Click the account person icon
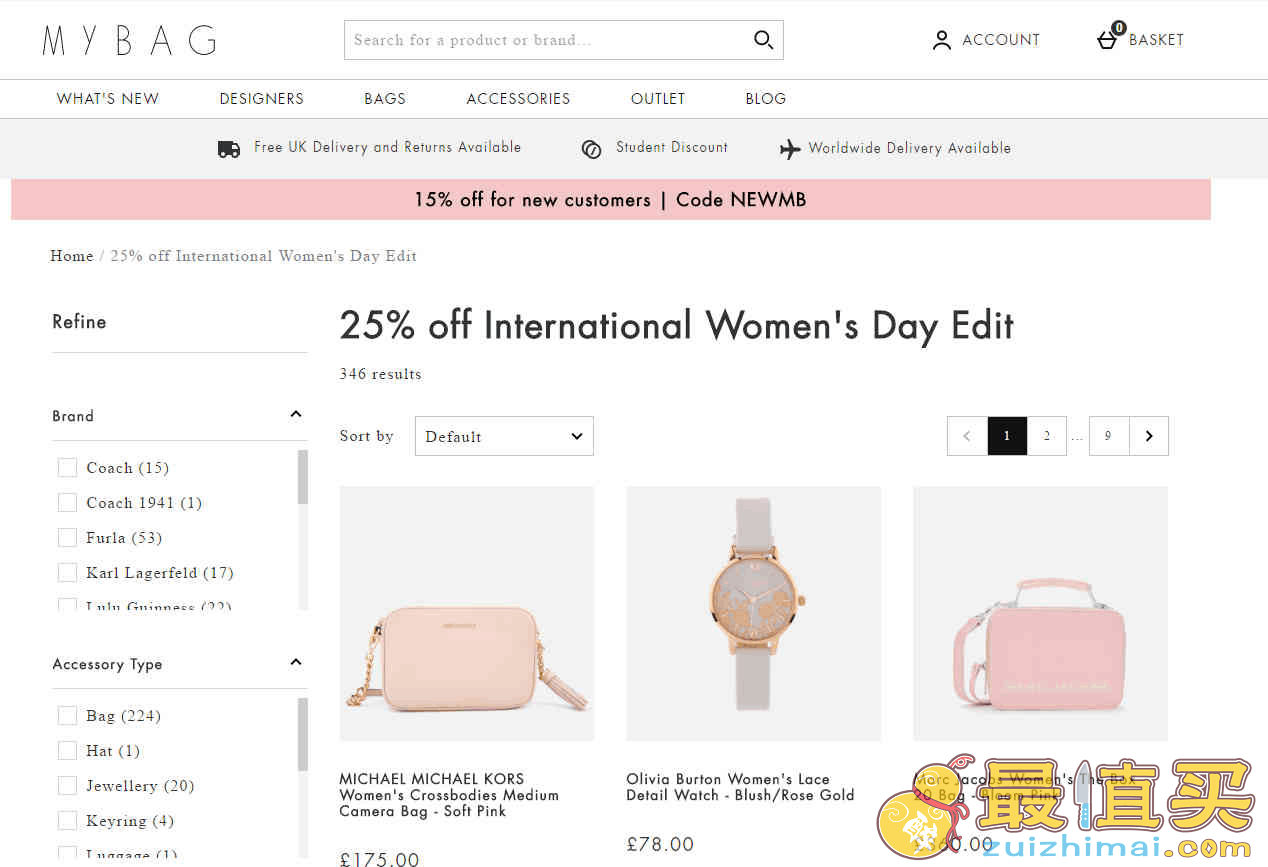 pos(941,40)
